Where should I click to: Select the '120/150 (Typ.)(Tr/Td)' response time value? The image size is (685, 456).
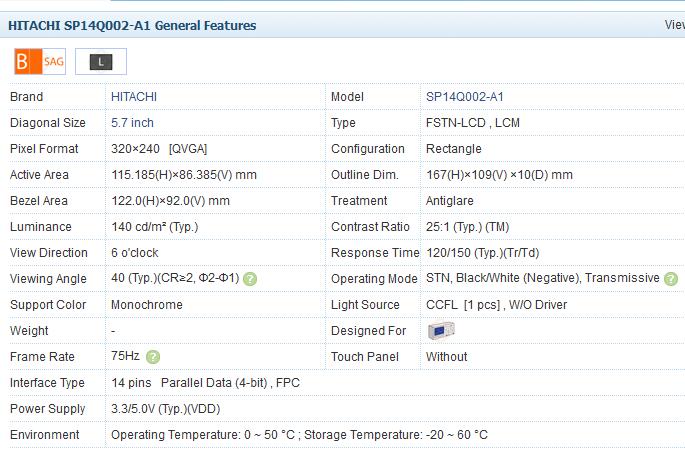[483, 252]
